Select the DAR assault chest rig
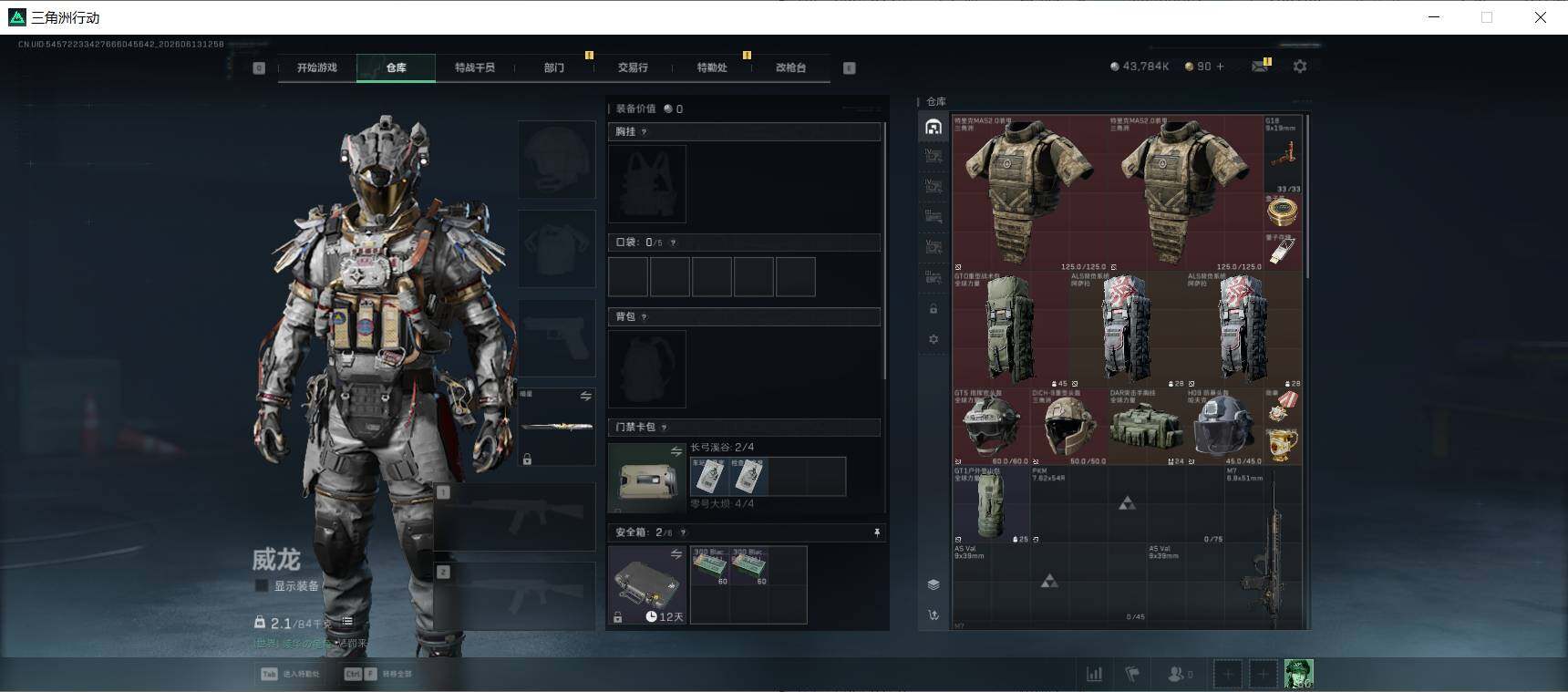1568x692 pixels. tap(1147, 427)
